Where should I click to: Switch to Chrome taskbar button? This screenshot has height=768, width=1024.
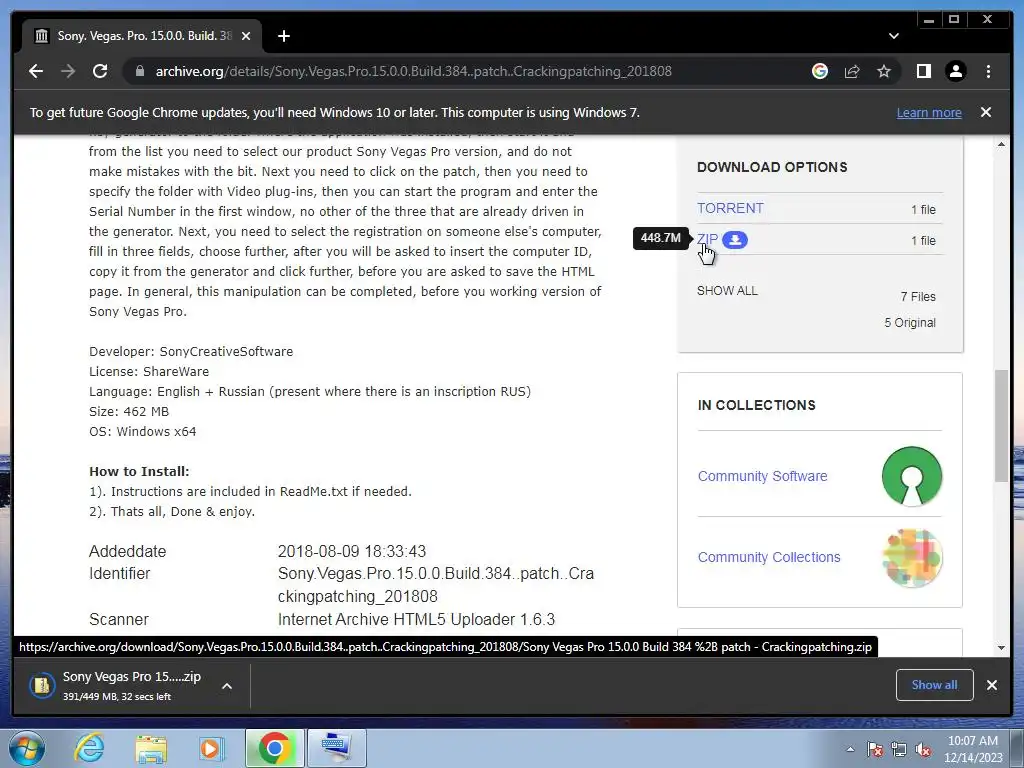274,748
